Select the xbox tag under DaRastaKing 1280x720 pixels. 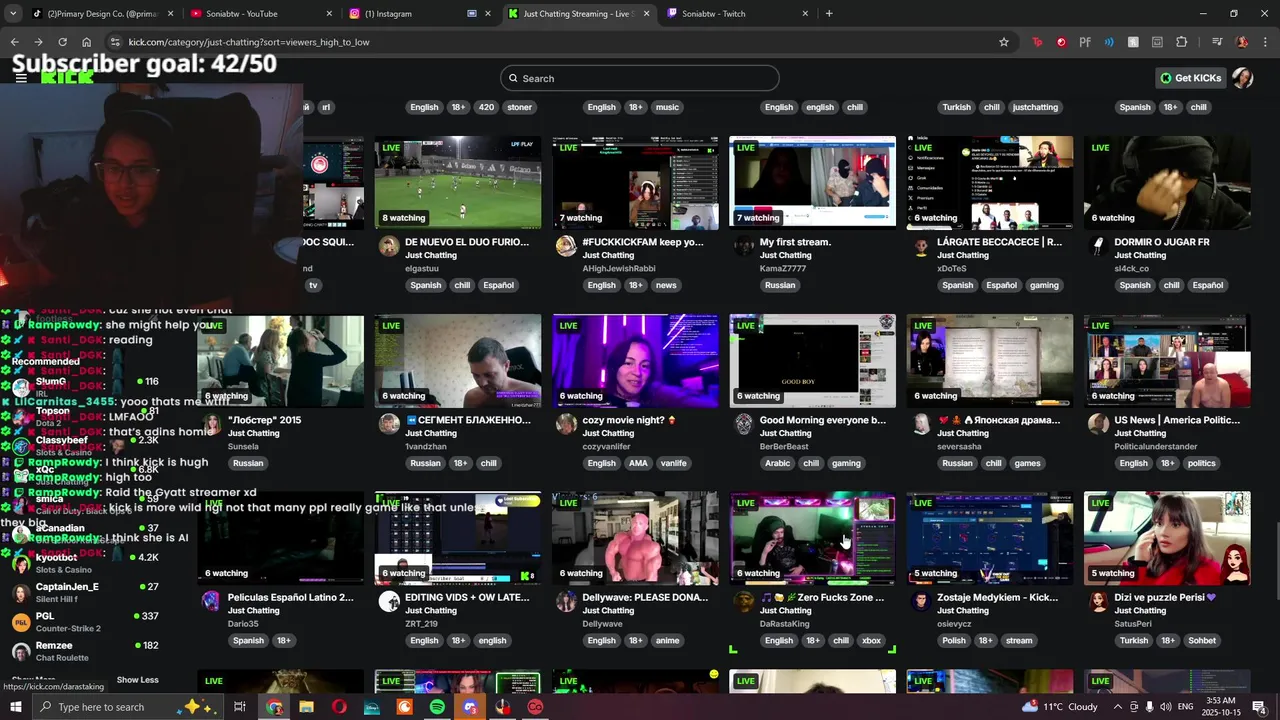pyautogui.click(x=871, y=641)
